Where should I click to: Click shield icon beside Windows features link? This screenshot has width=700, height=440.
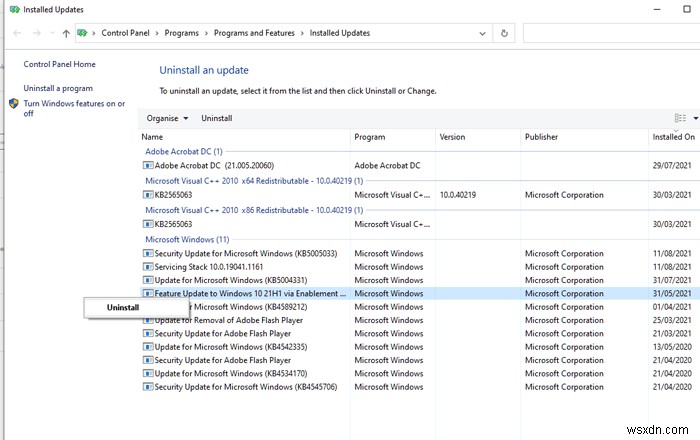14,104
